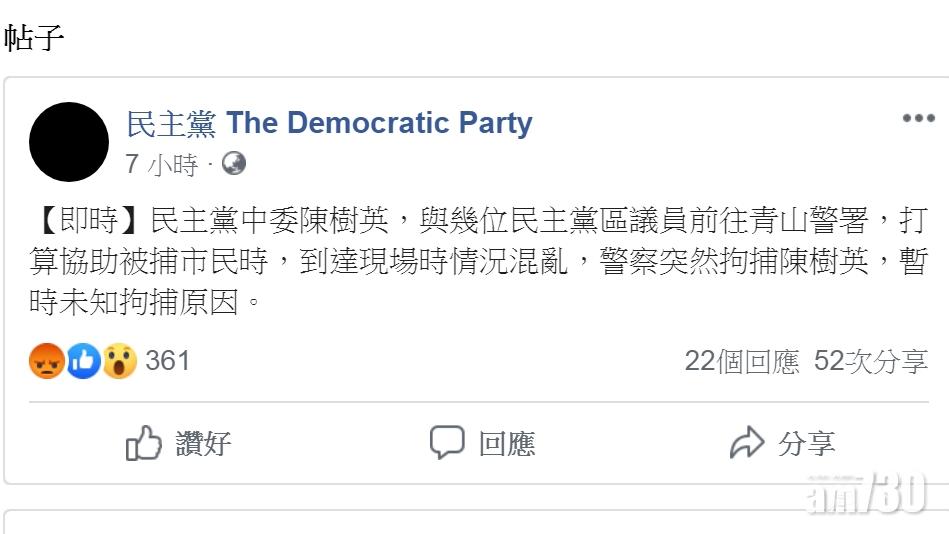
Task: Toggle like via the 讚好 text label
Action: pyautogui.click(x=203, y=443)
